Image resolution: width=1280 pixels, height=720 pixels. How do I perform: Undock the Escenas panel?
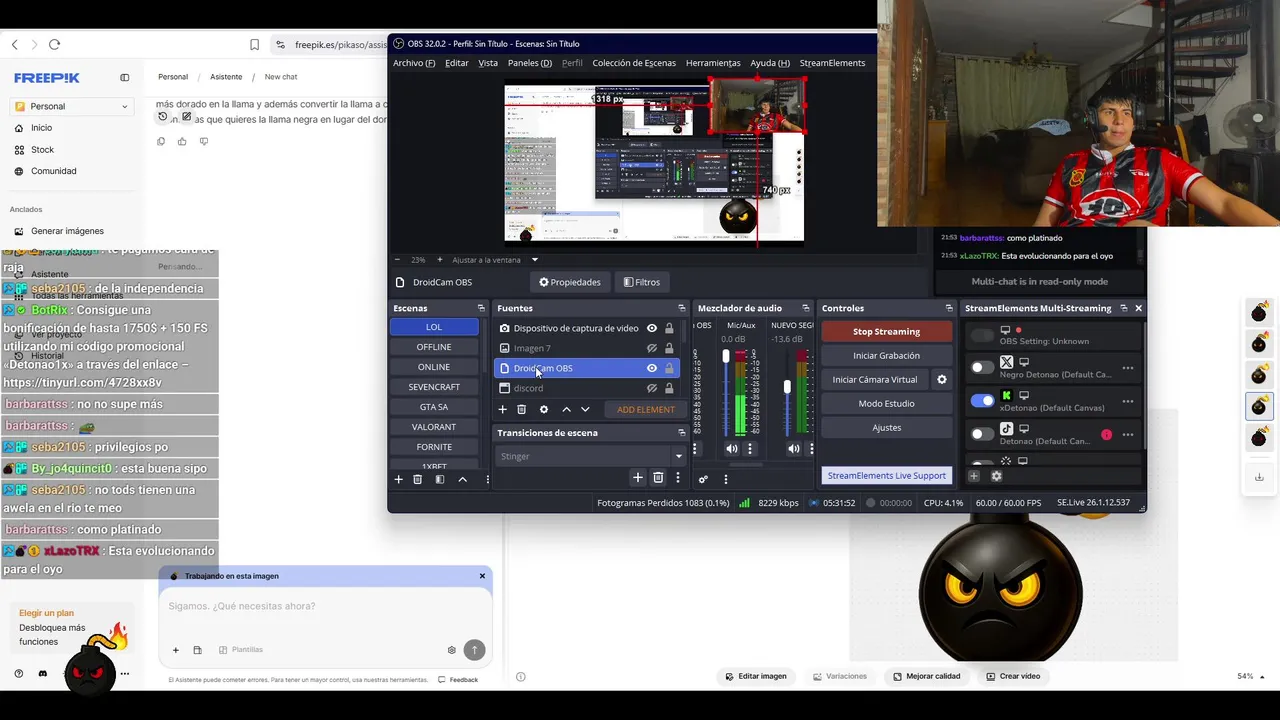click(x=481, y=308)
